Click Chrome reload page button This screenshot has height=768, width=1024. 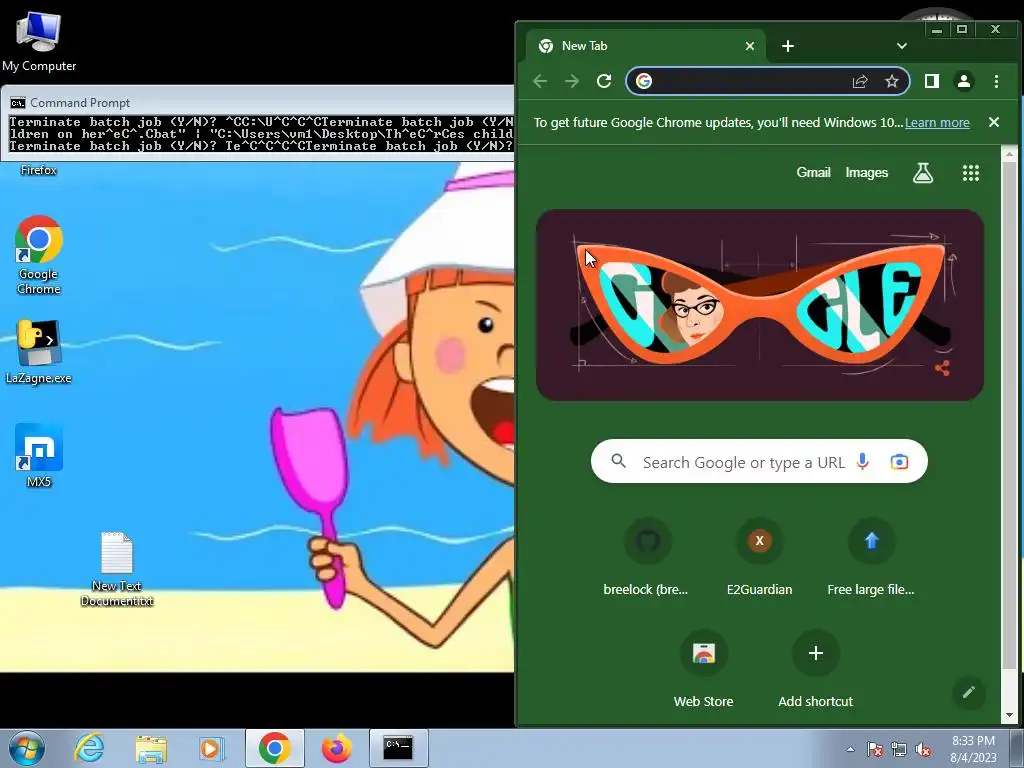[x=604, y=81]
